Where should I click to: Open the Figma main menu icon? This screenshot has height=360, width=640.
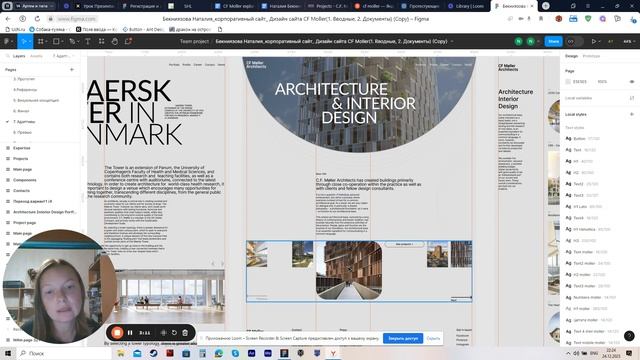6,41
